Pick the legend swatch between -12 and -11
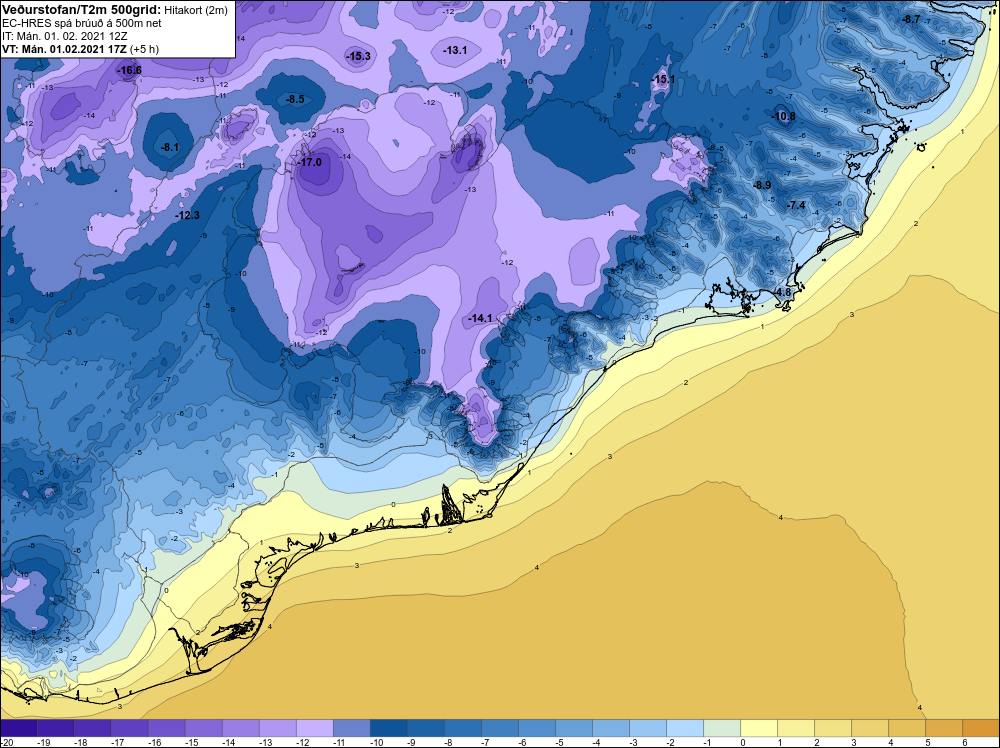The image size is (1000, 748). [314, 728]
